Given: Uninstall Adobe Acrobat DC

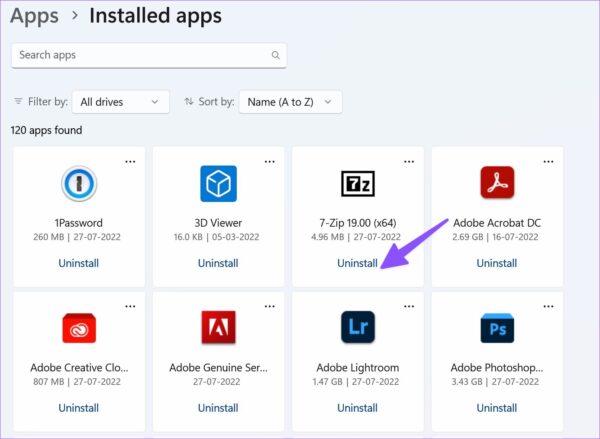Looking at the screenshot, I should (497, 263).
